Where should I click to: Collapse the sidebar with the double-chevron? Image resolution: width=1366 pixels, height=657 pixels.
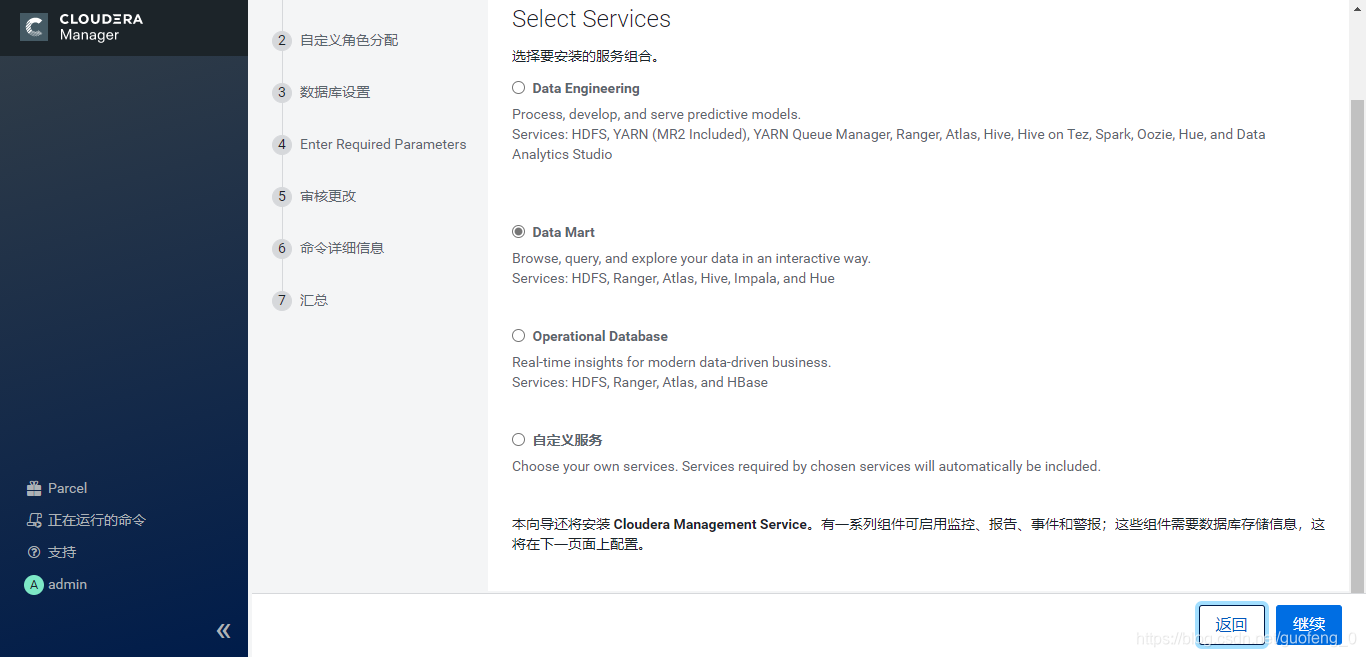(224, 630)
